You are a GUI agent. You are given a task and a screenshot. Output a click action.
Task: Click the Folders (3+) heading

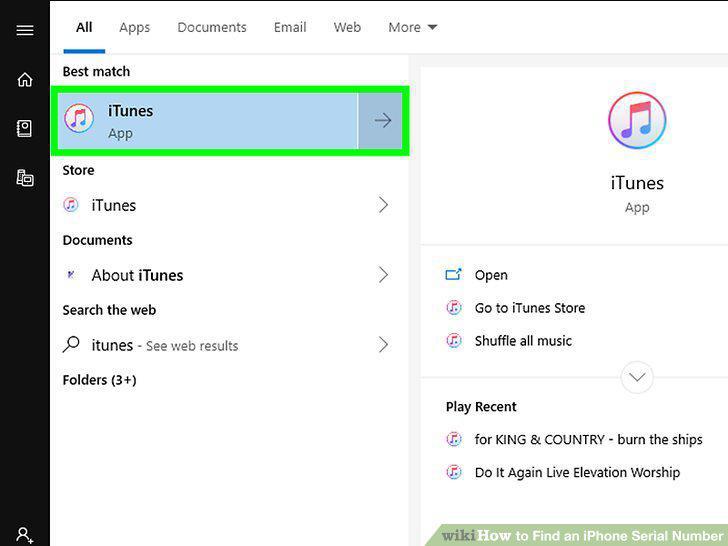(99, 380)
